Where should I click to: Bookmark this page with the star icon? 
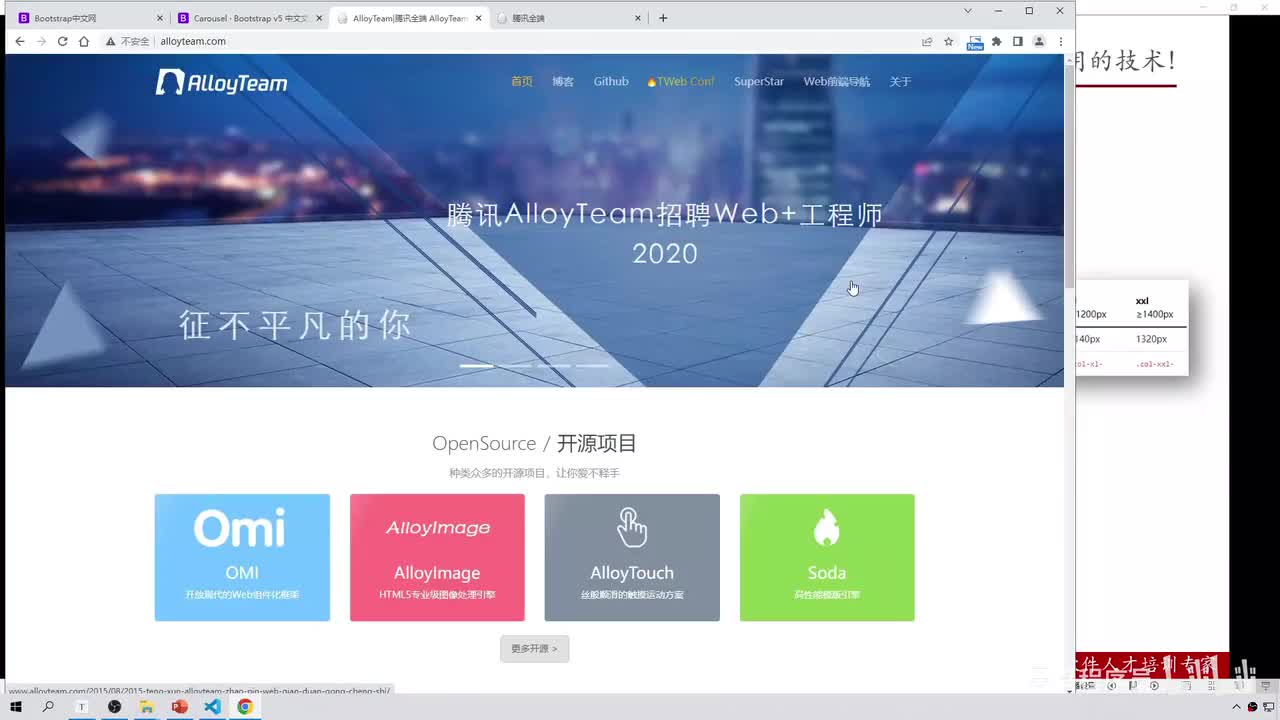pos(949,41)
